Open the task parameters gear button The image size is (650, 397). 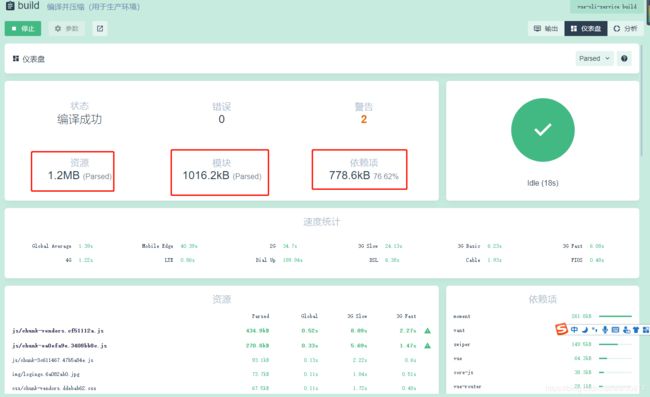coord(67,29)
